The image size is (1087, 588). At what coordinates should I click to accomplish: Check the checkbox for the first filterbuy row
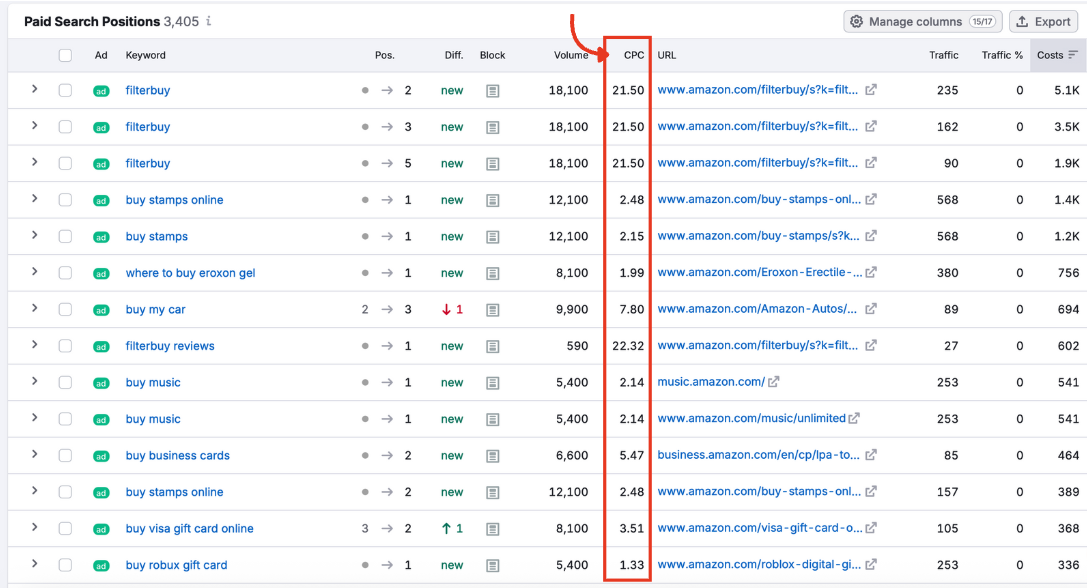click(x=66, y=90)
